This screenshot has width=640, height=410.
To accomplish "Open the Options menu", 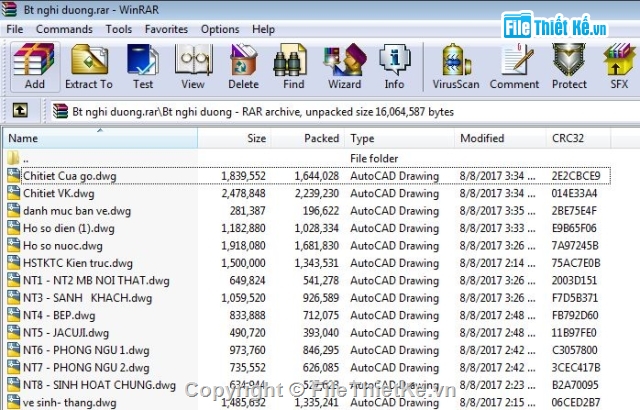I will click(220, 29).
